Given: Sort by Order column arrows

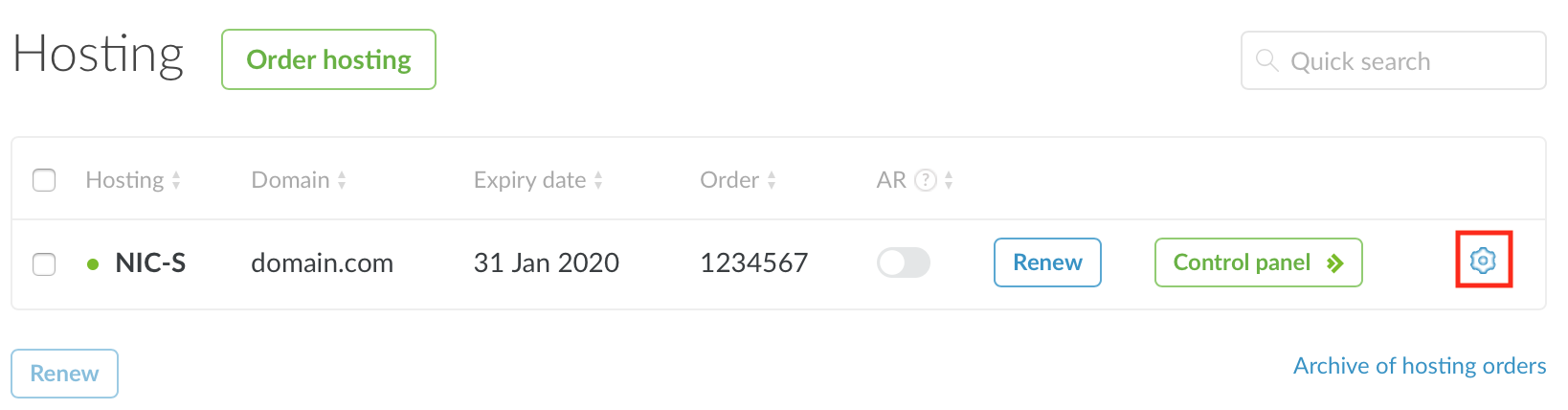Looking at the screenshot, I should (772, 180).
